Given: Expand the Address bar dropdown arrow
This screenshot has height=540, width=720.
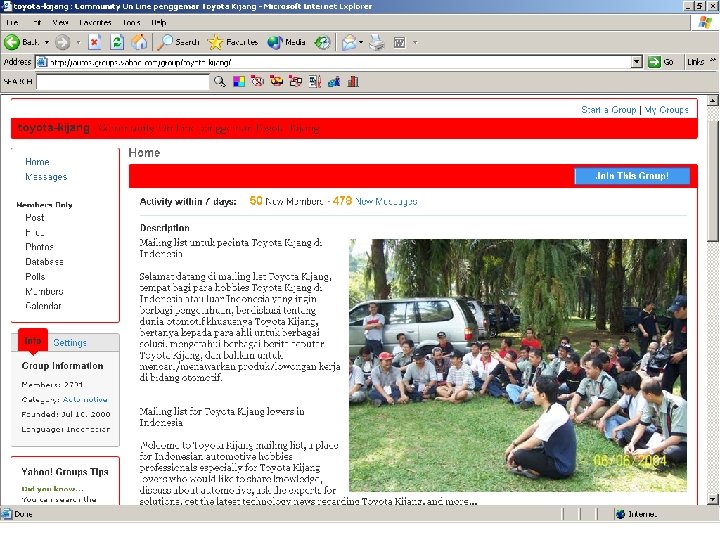Looking at the screenshot, I should click(636, 62).
